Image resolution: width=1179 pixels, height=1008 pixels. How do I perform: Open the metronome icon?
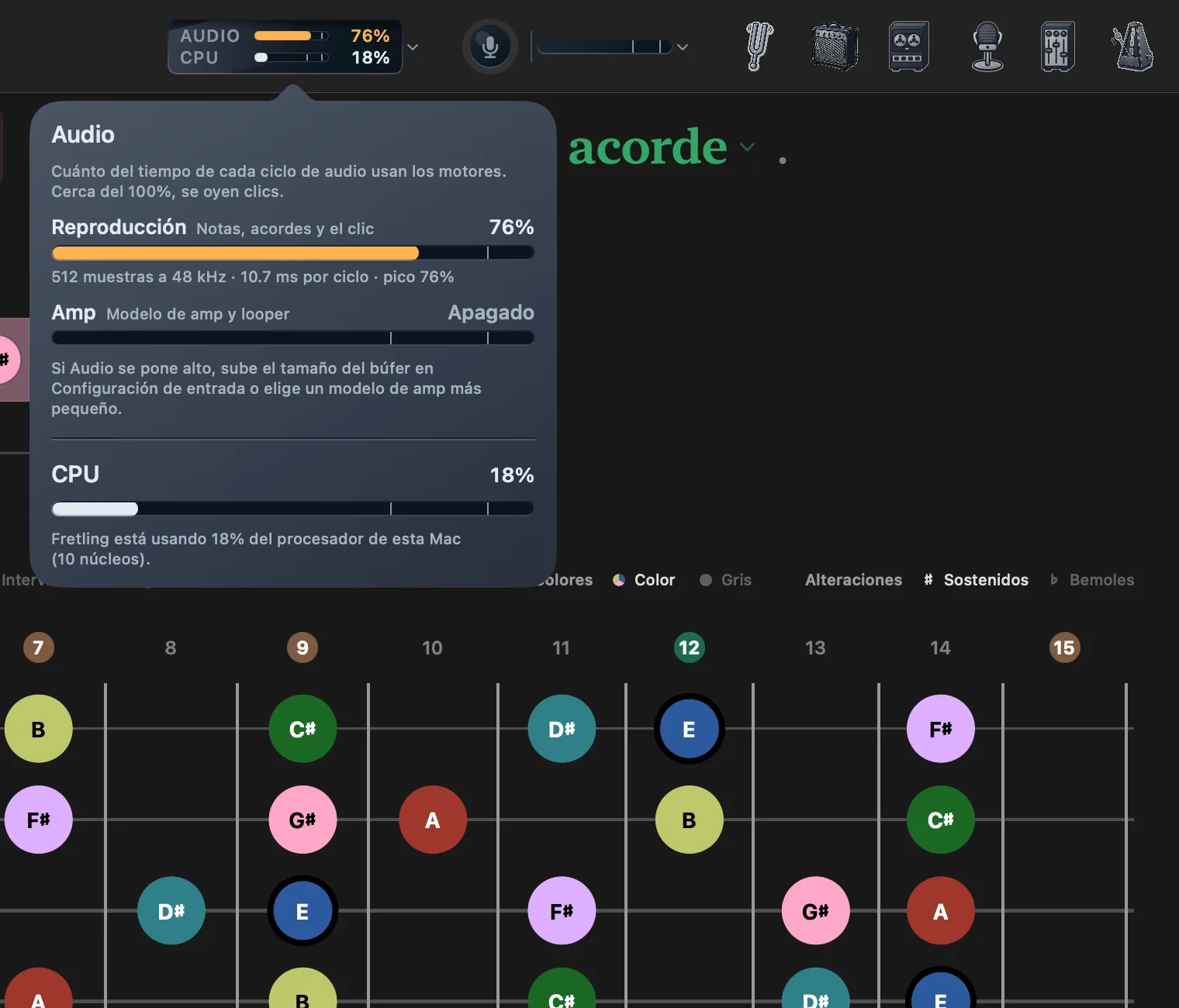(x=1133, y=47)
